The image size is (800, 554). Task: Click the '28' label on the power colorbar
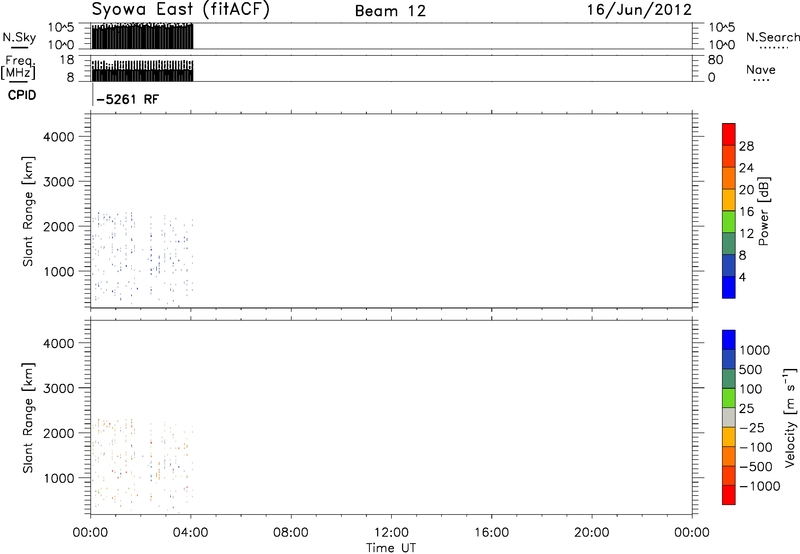(x=746, y=146)
